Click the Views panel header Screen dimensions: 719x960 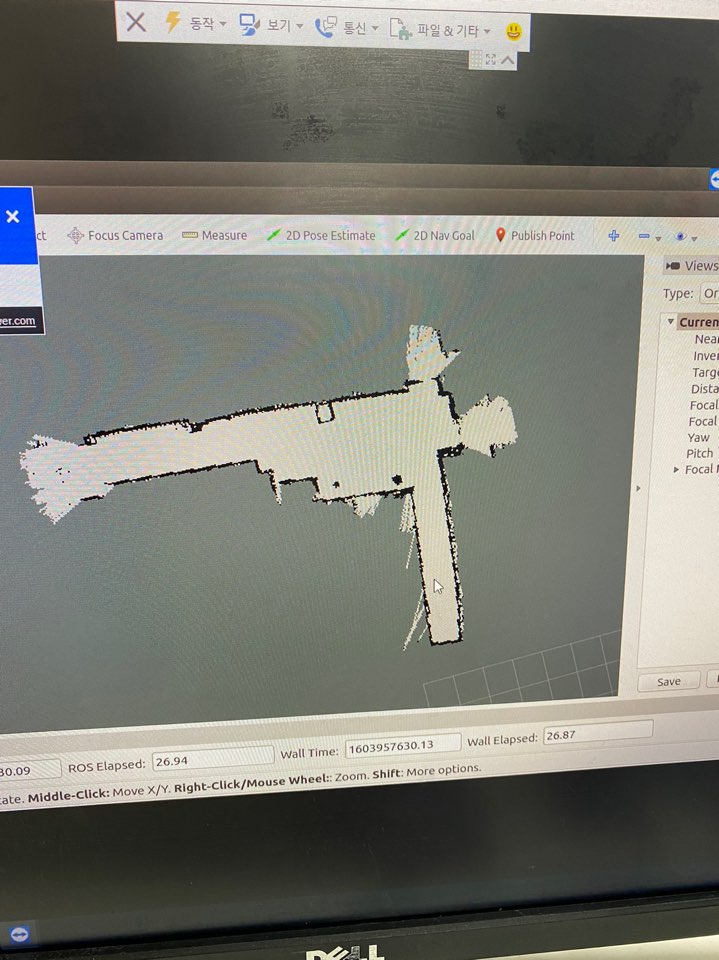click(x=691, y=266)
